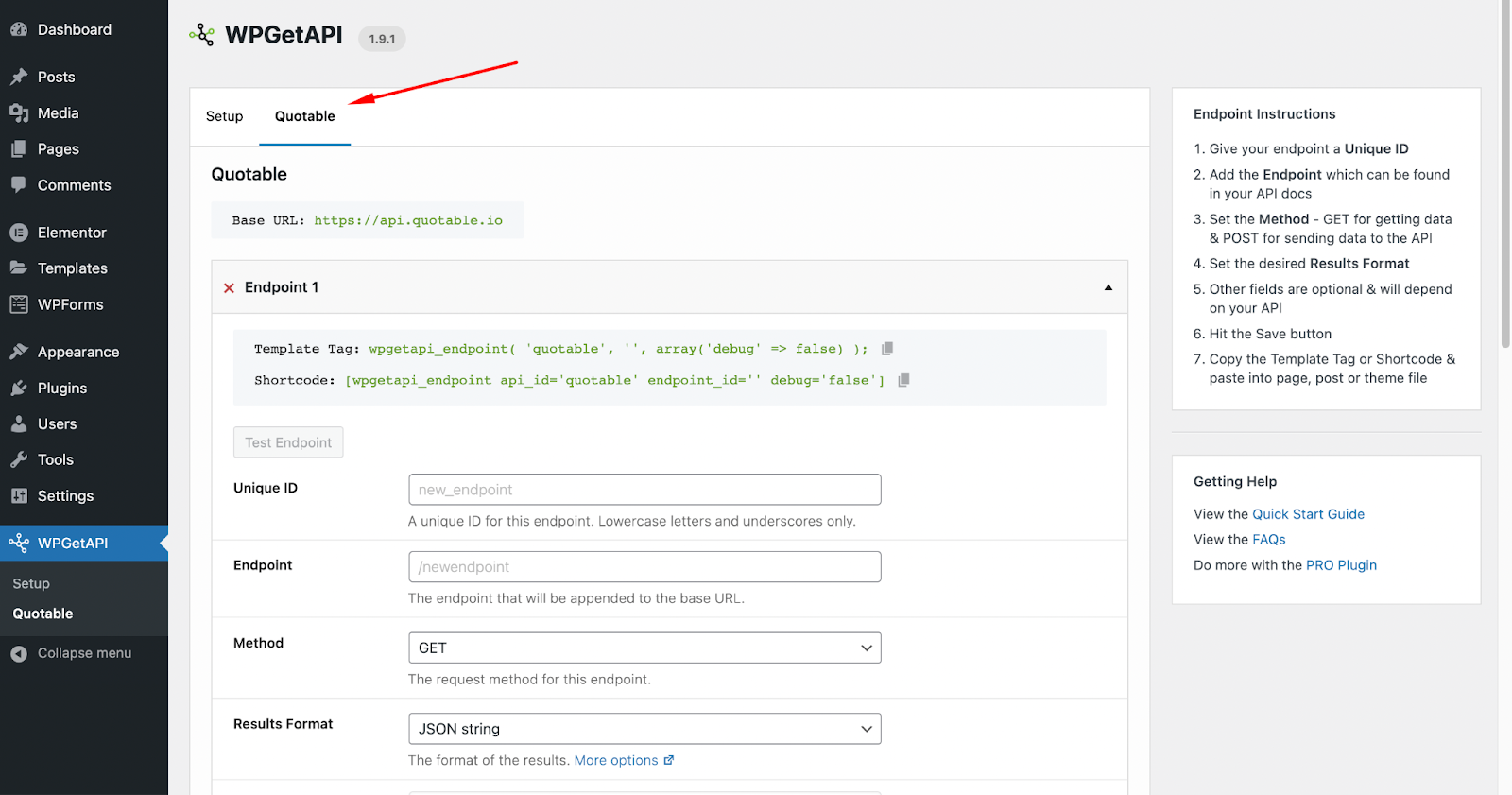Open the Elementor admin menu item

[x=72, y=233]
